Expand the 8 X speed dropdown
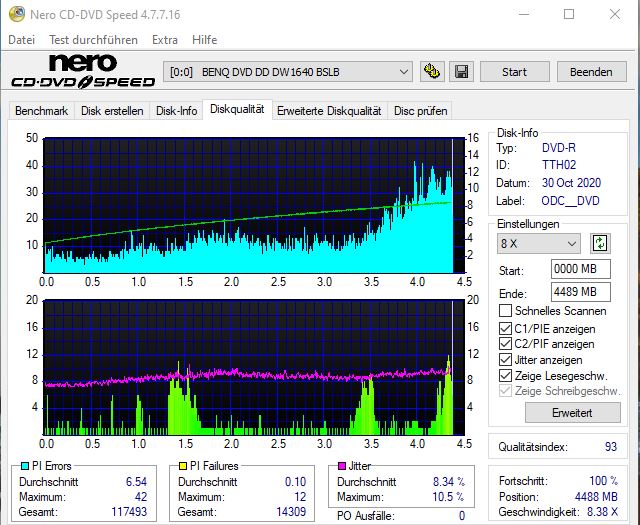Image resolution: width=640 pixels, height=525 pixels. tap(538, 243)
